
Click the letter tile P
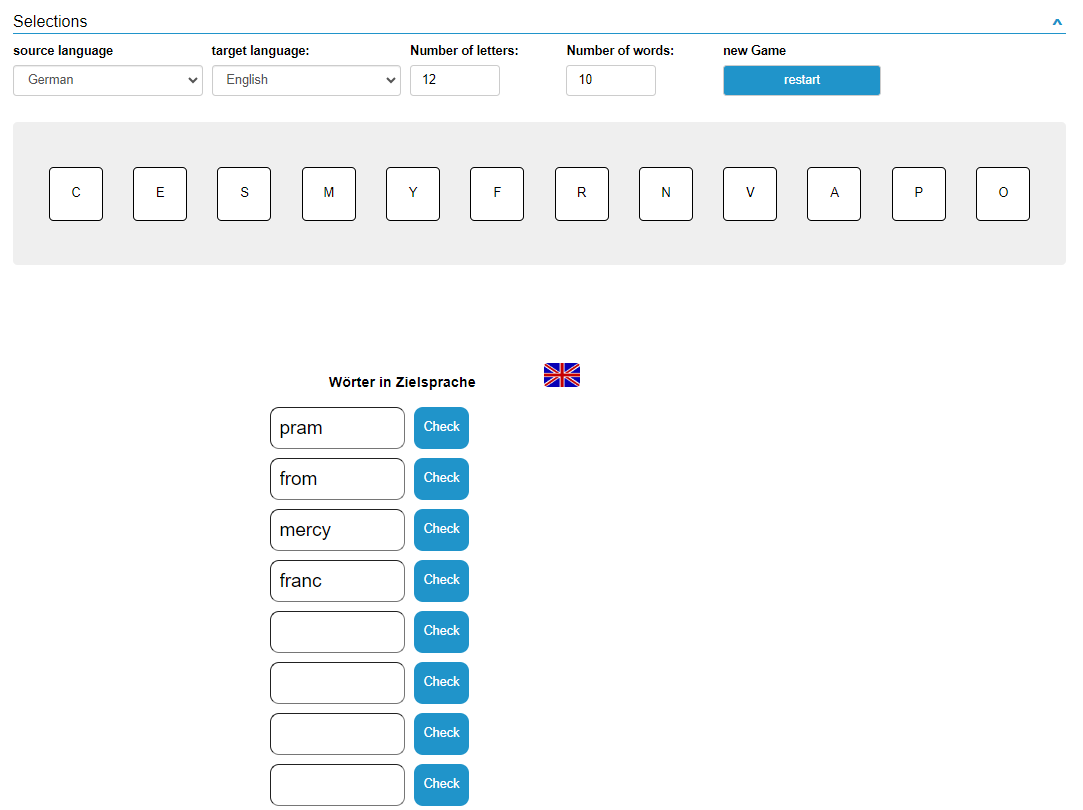(x=918, y=194)
